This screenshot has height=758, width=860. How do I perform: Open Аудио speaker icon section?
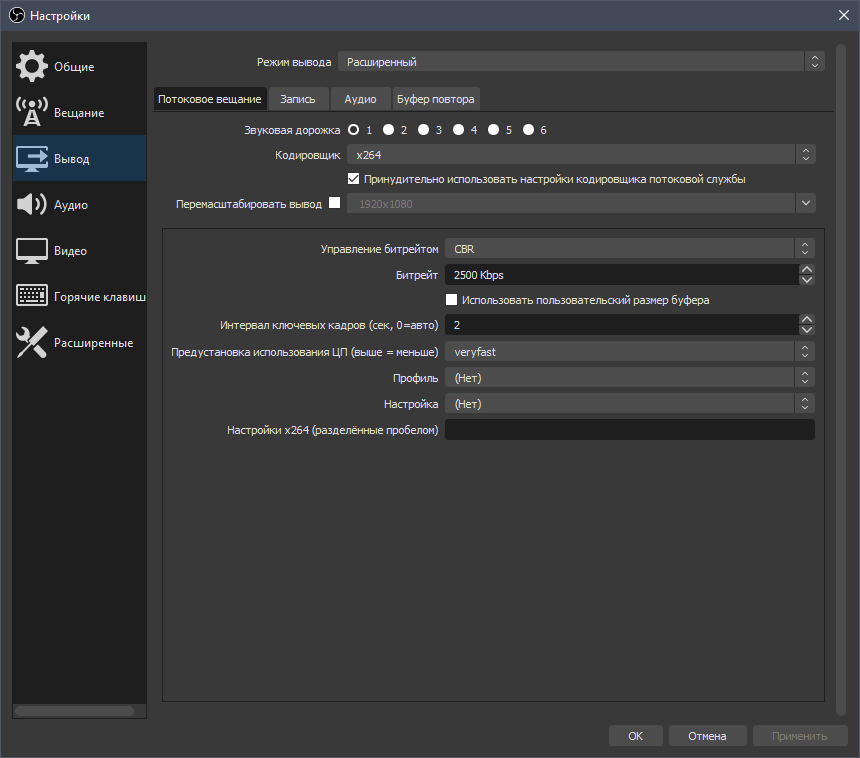pyautogui.click(x=32, y=204)
